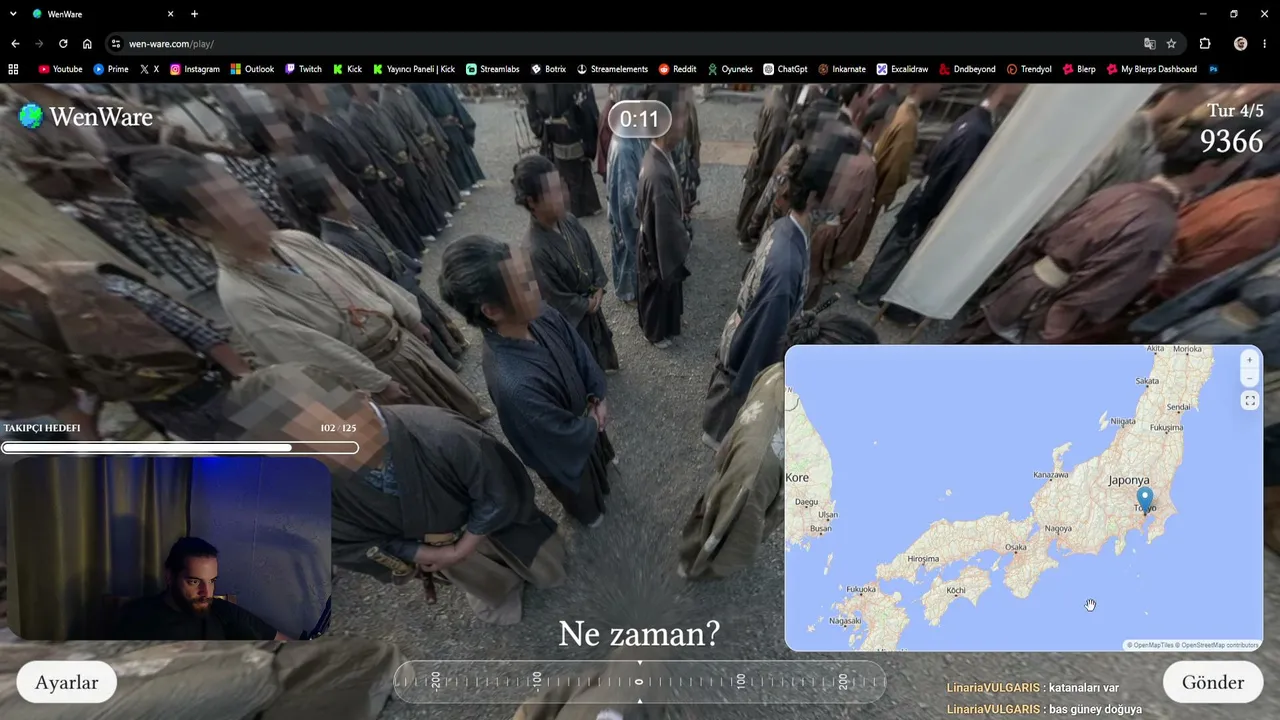
Task: Click Sendai on the map
Action: (1179, 407)
